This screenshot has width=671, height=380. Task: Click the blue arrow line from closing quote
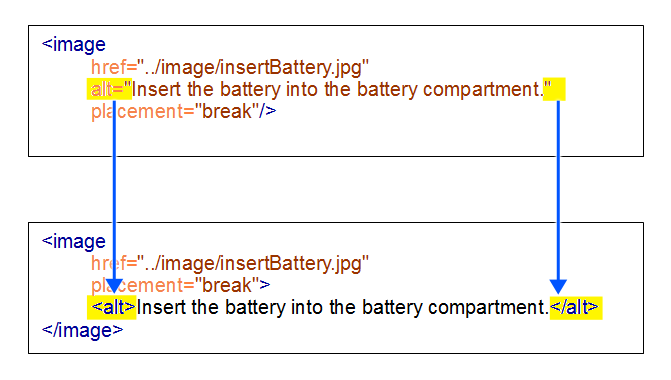[558, 190]
